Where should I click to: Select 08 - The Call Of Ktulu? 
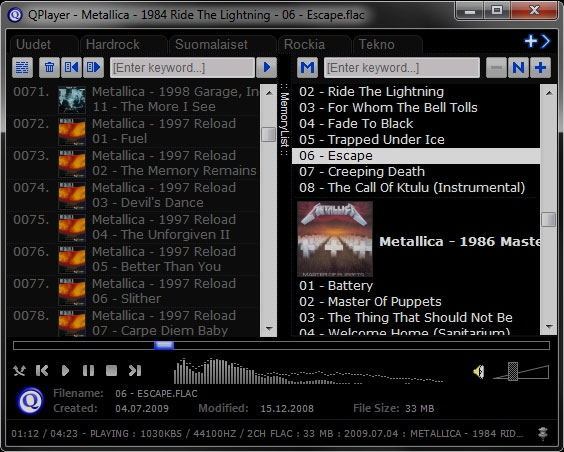(416, 188)
